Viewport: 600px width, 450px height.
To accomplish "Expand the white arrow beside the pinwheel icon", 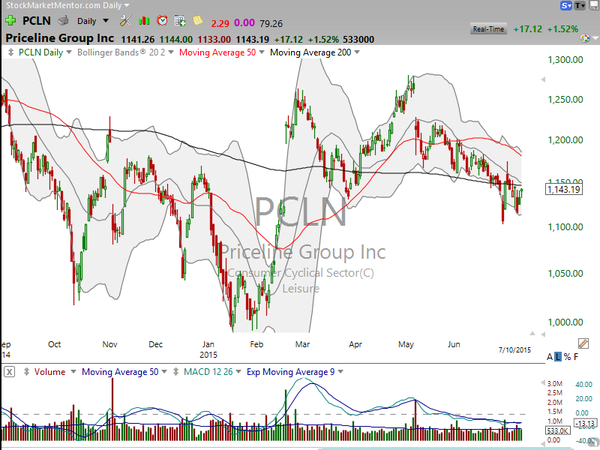I will (x=595, y=38).
